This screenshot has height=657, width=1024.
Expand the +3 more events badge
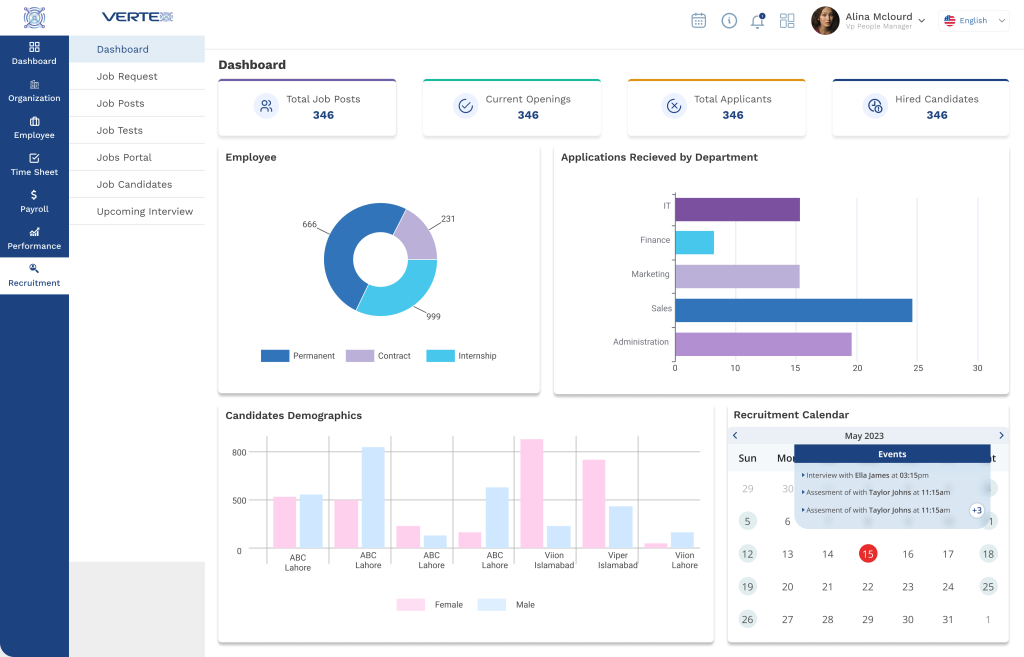tap(976, 510)
